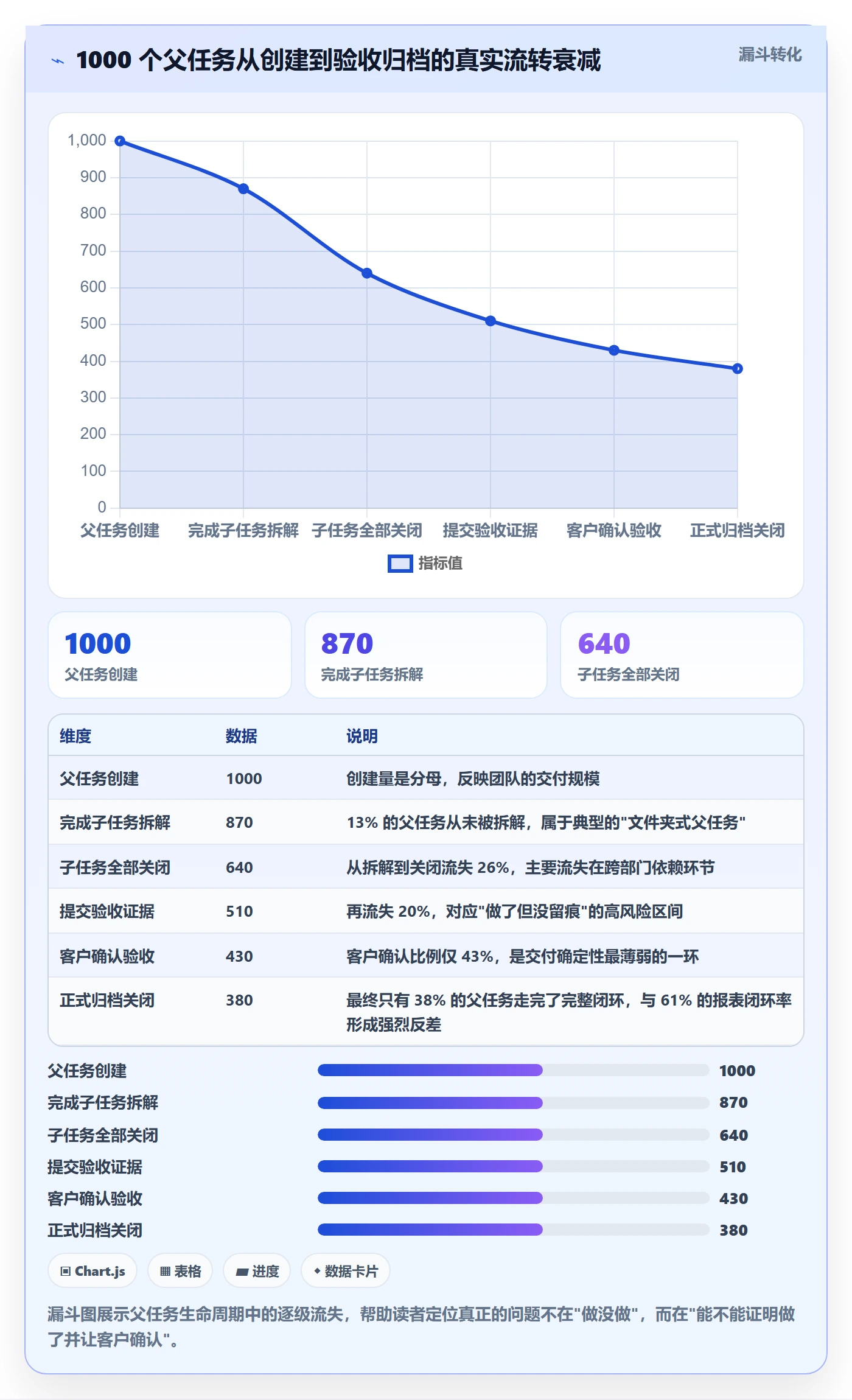852x1400 pixels.
Task: Select the 640 子任务全部关闭 data card
Action: (x=682, y=655)
